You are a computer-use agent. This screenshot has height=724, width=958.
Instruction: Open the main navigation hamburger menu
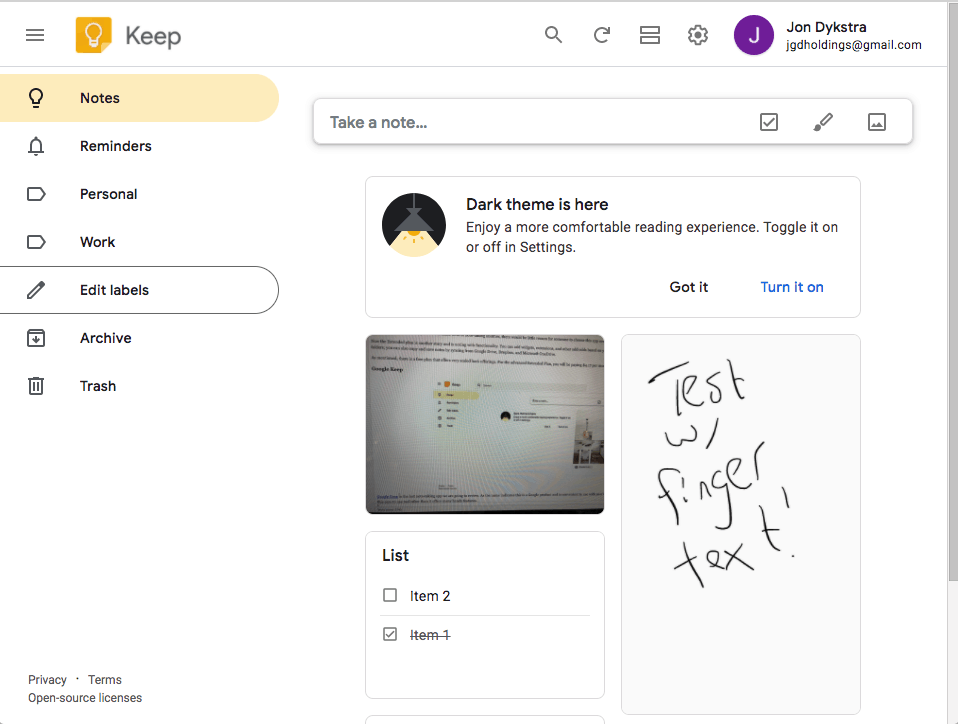pos(35,34)
